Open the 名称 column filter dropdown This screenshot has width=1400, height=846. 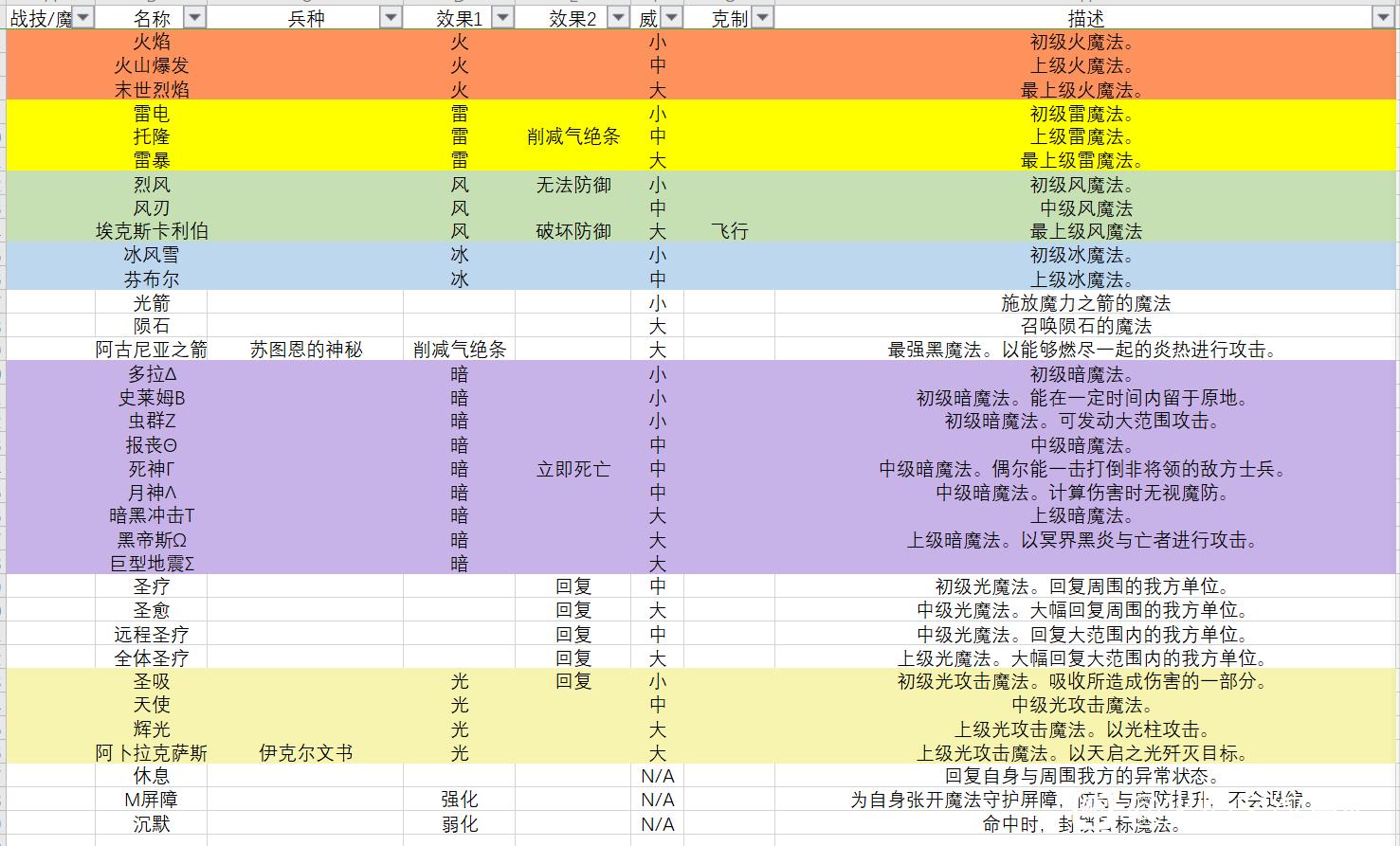[194, 18]
